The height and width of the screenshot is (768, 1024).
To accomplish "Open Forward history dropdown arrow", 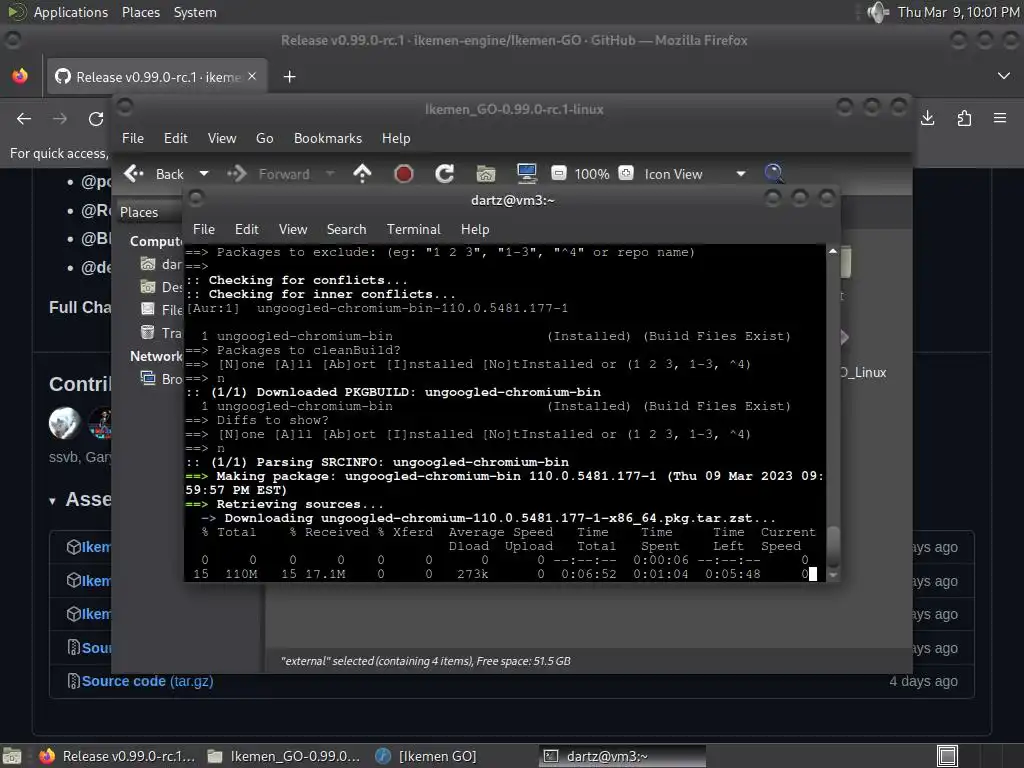I will click(x=330, y=174).
